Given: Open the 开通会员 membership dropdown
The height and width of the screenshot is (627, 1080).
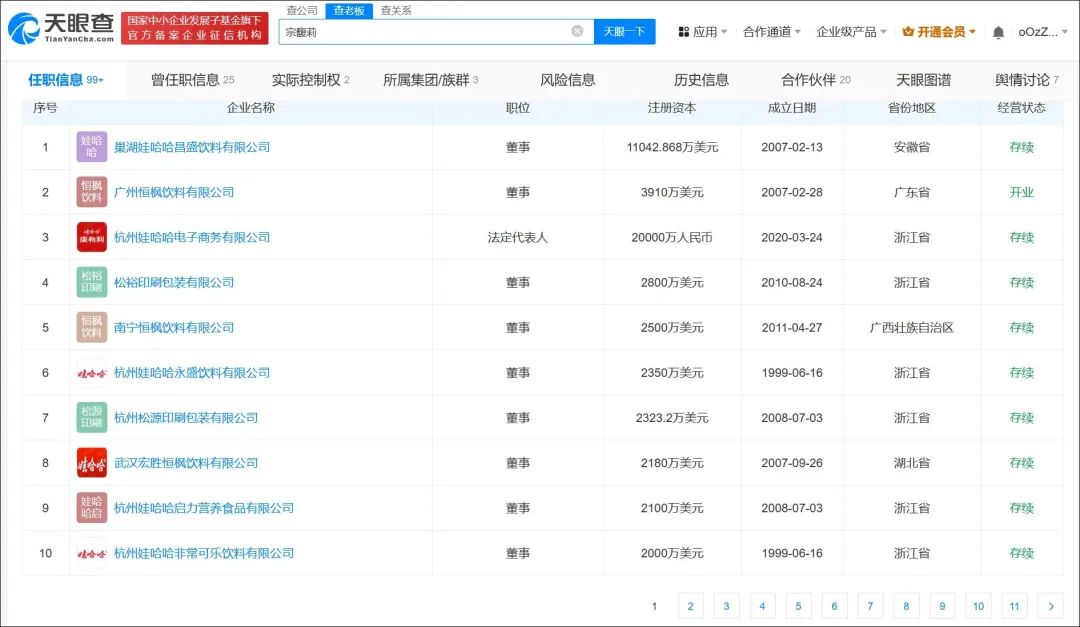Looking at the screenshot, I should click(938, 32).
